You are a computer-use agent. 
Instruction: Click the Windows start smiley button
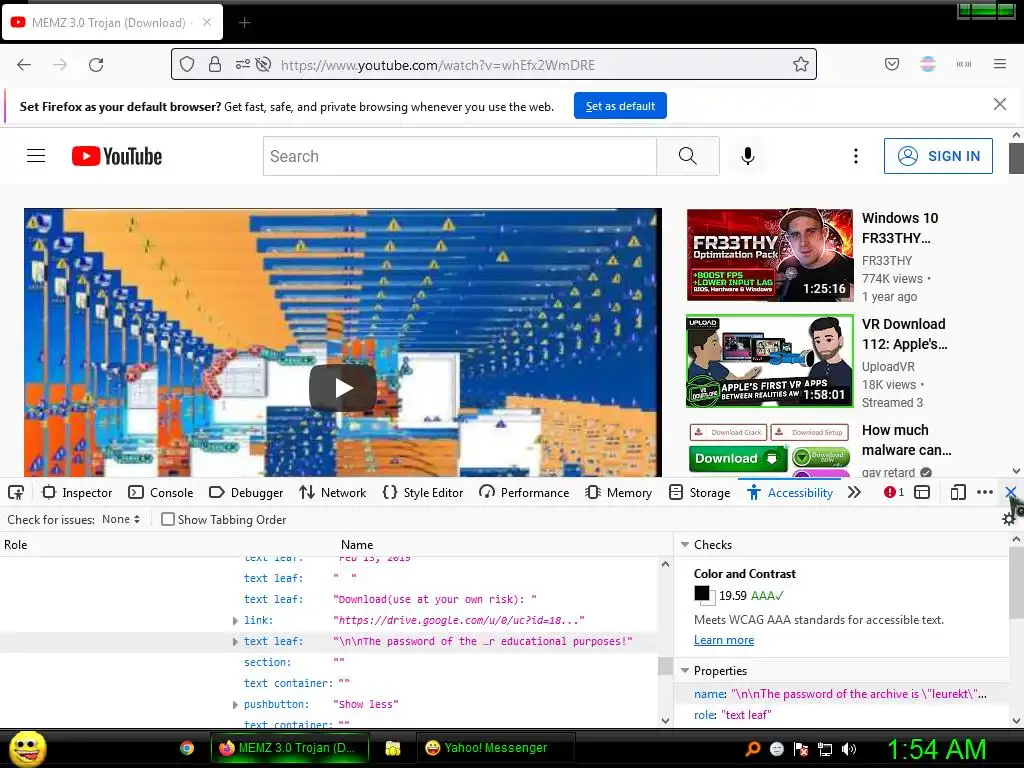[28, 748]
